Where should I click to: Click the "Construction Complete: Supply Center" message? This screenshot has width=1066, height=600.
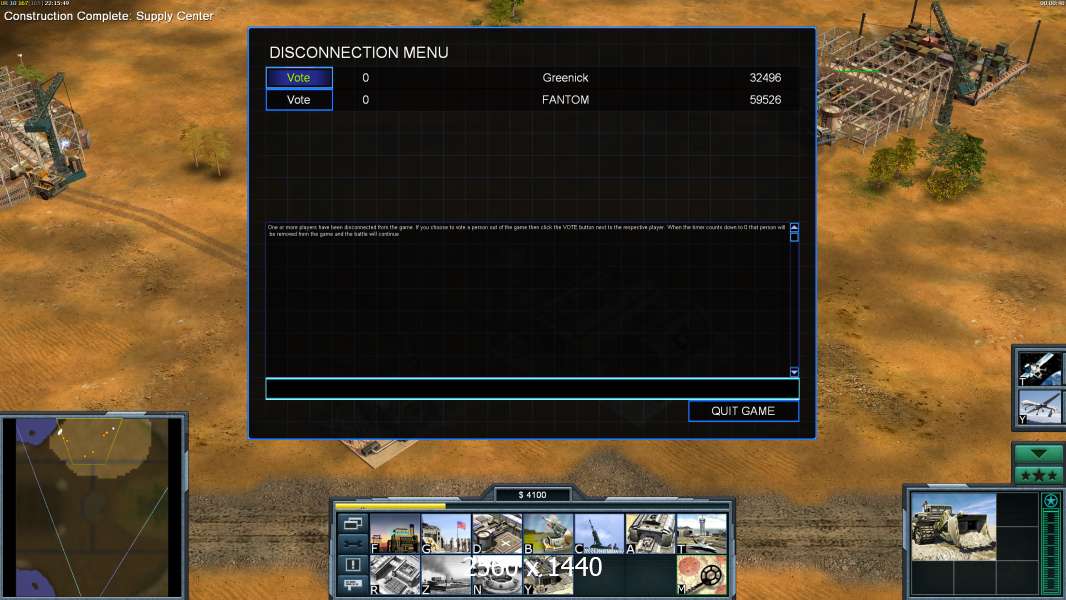[x=109, y=16]
